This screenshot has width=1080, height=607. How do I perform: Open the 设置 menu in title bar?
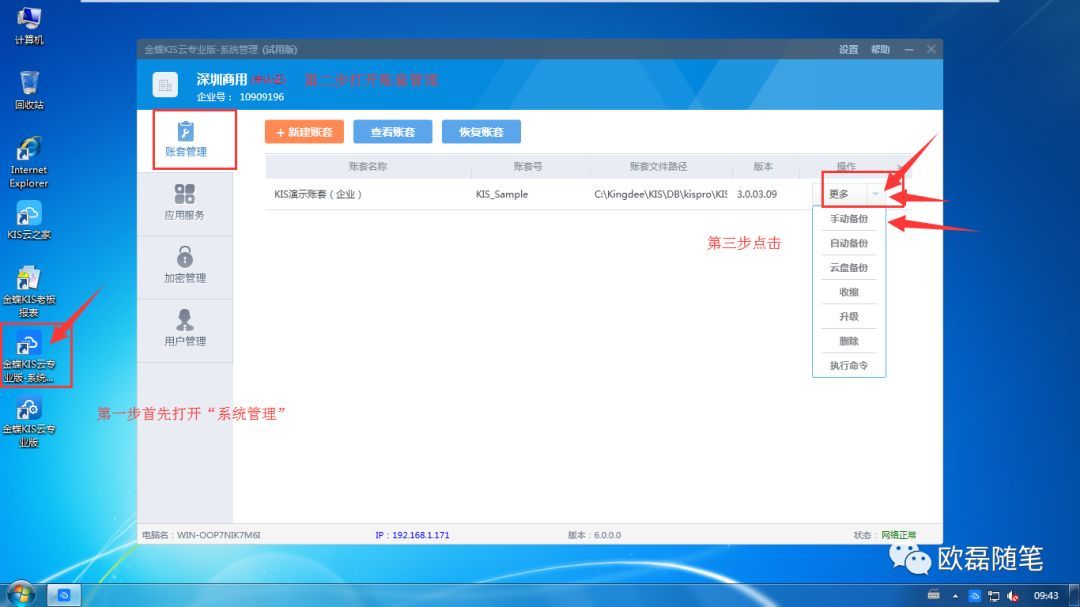pos(849,50)
